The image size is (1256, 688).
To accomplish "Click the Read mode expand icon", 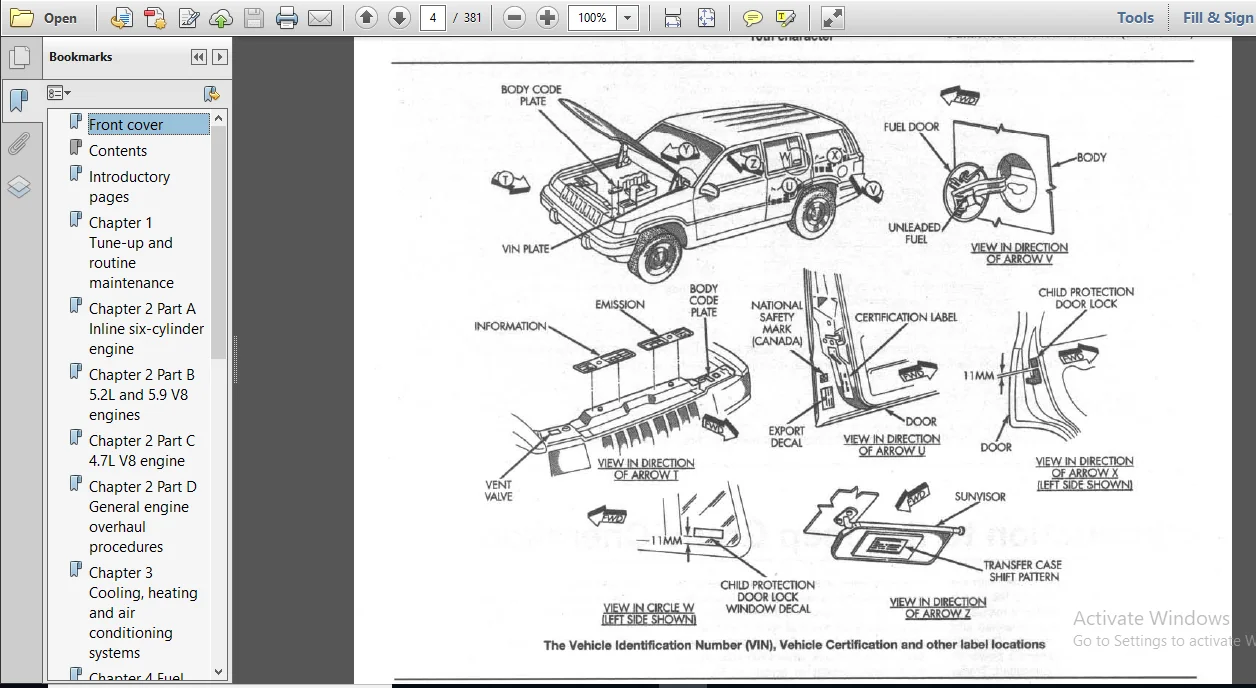I will tap(832, 17).
